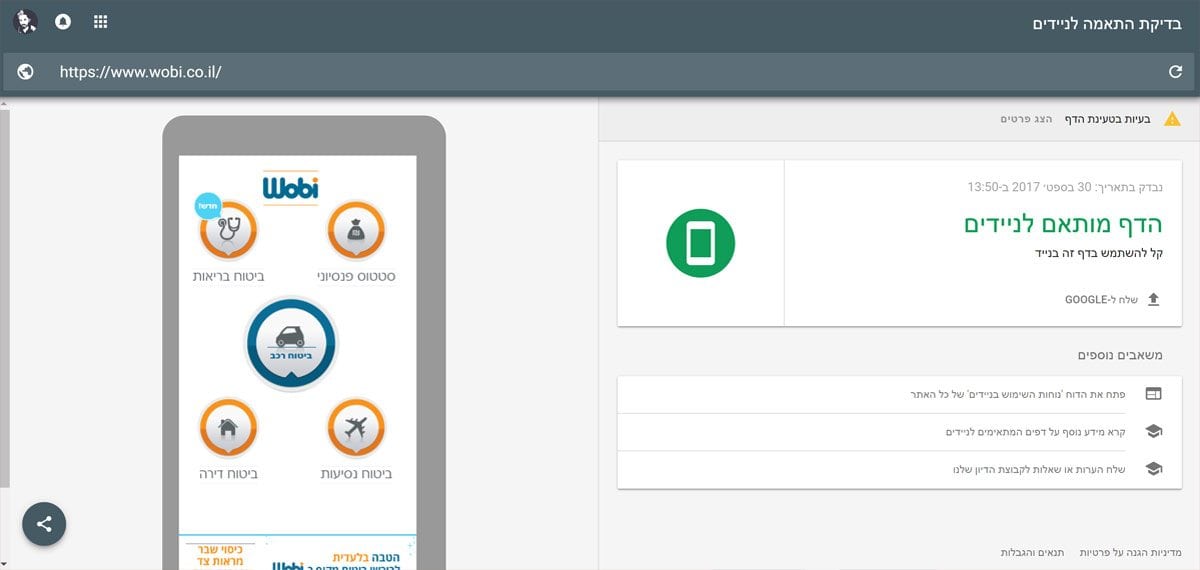
Task: Select the 'סטטוס פנסיוני' money bag icon
Action: [356, 231]
